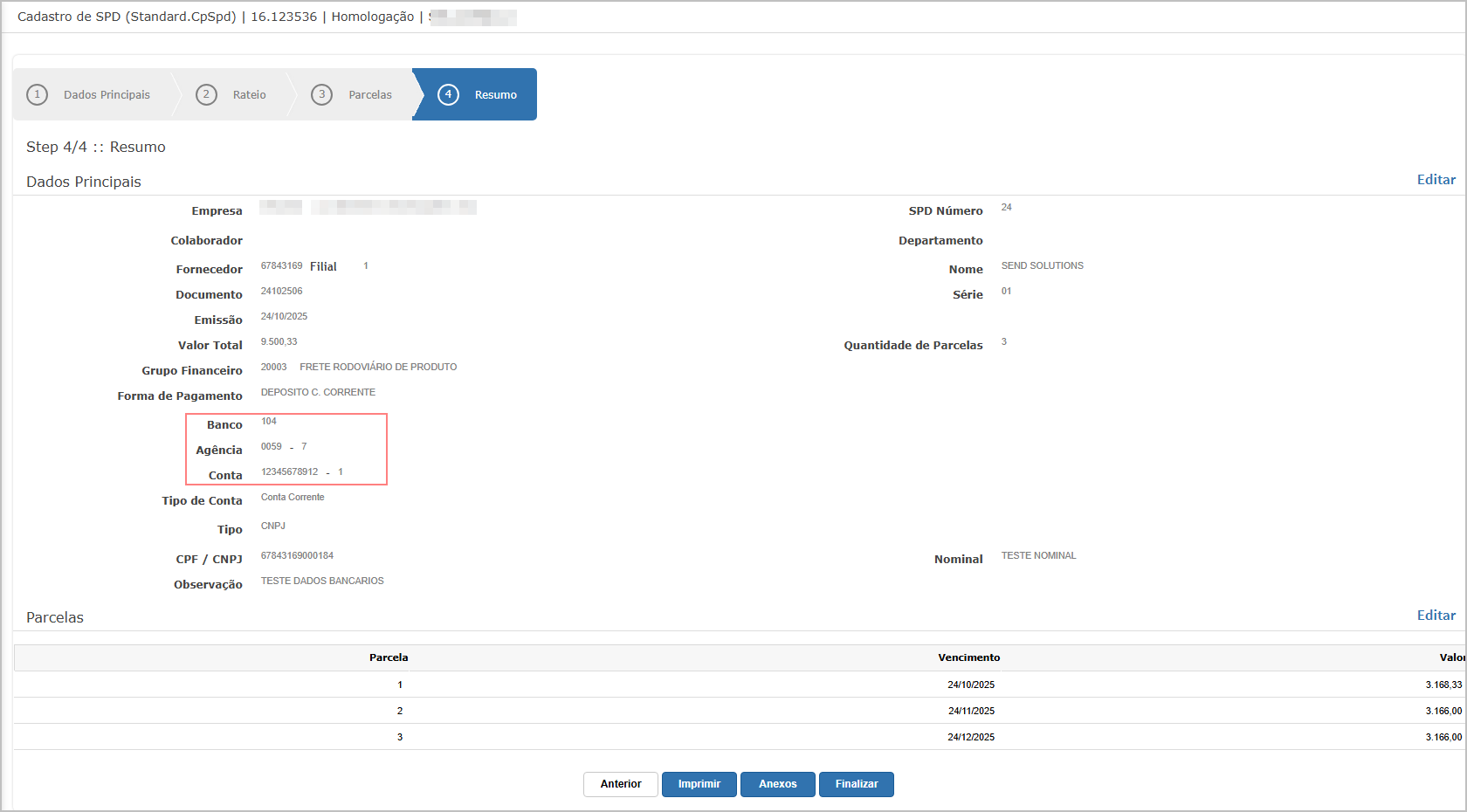Open the Rateio wizard step
Viewport: 1467px width, 812px height.
click(x=232, y=94)
